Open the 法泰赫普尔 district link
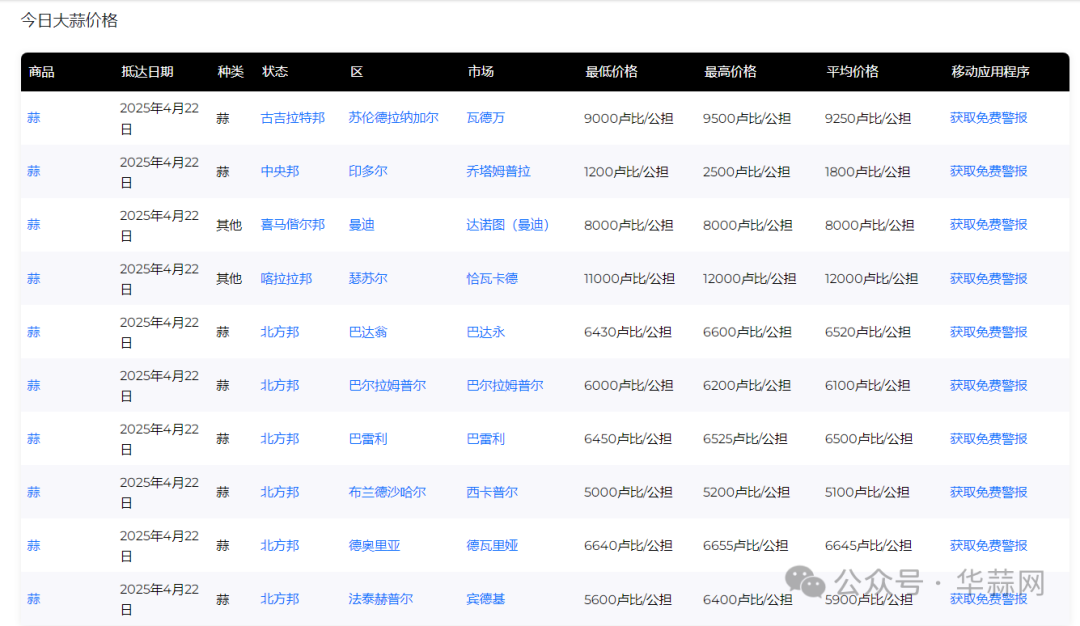 381,599
